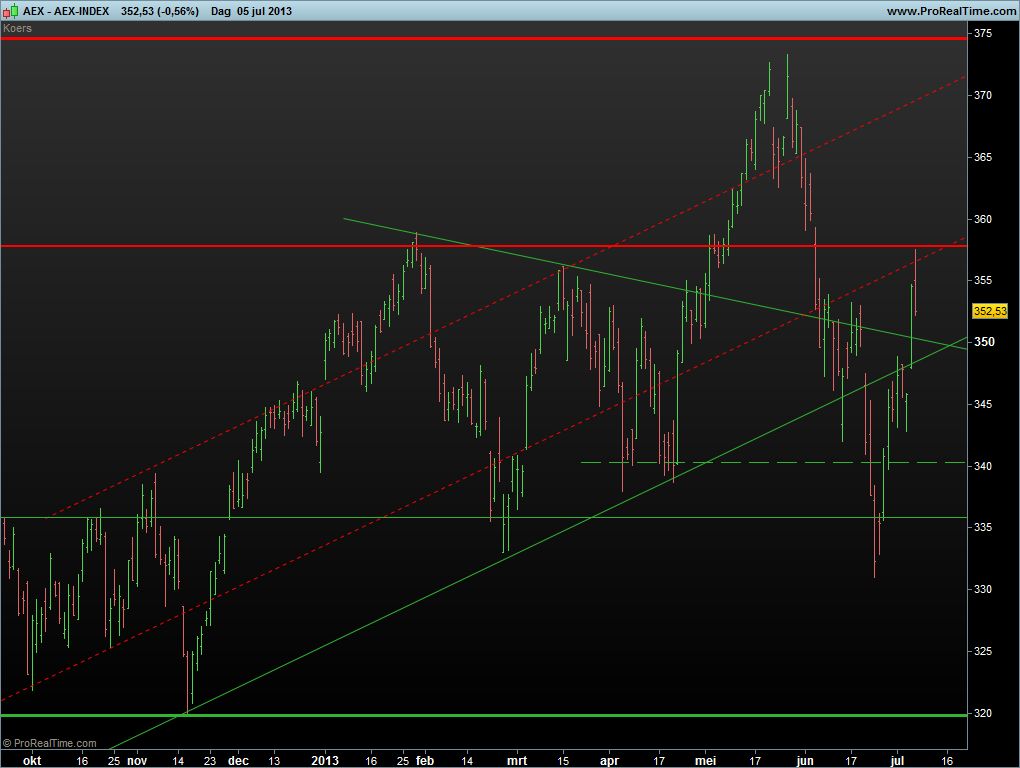Click the yellow 352,53 current price tag
Viewport: 1020px width, 768px height.
[x=989, y=312]
